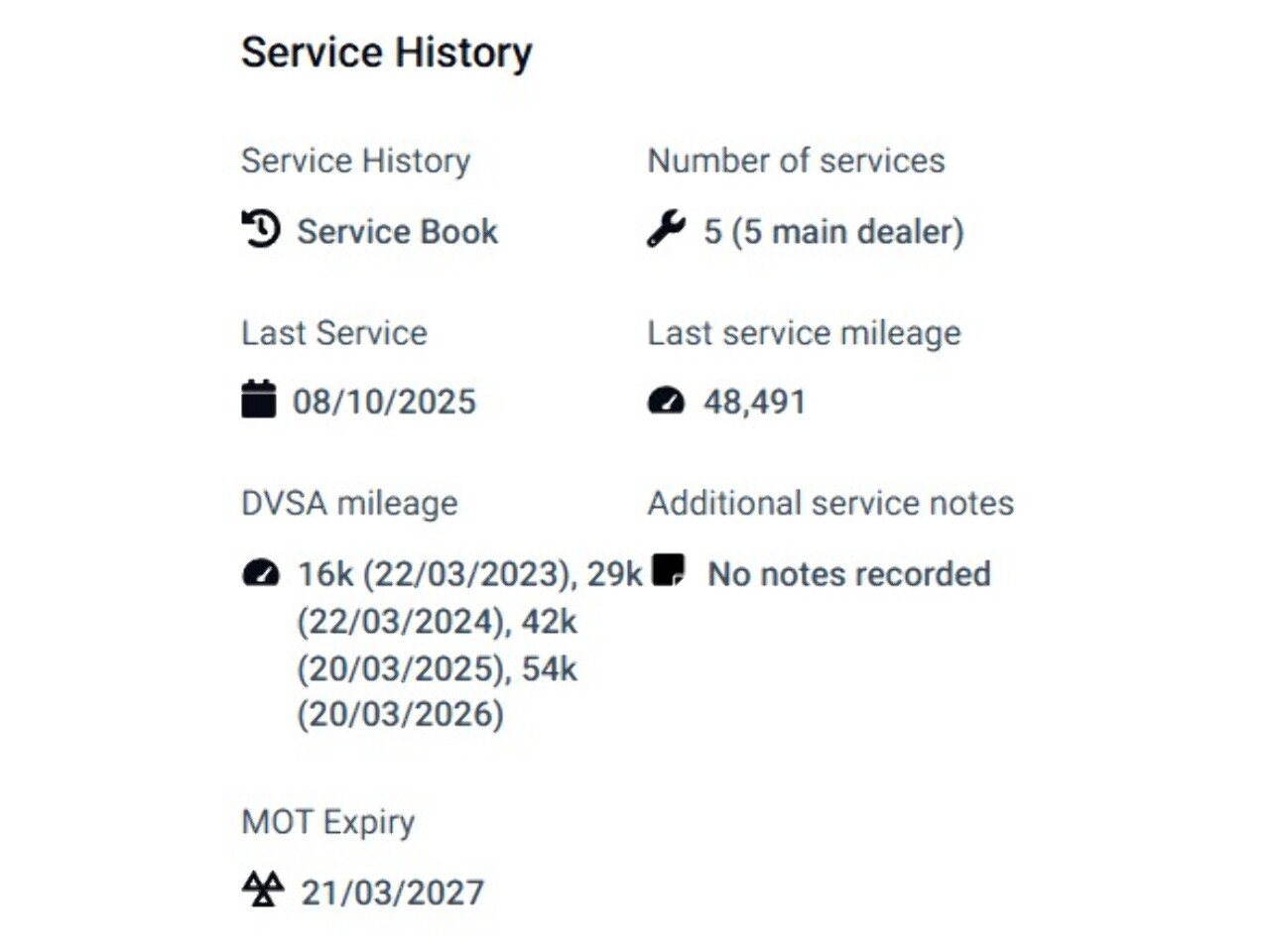Click the Additional service notes label
Image resolution: width=1270 pixels, height=952 pixels.
(x=831, y=504)
